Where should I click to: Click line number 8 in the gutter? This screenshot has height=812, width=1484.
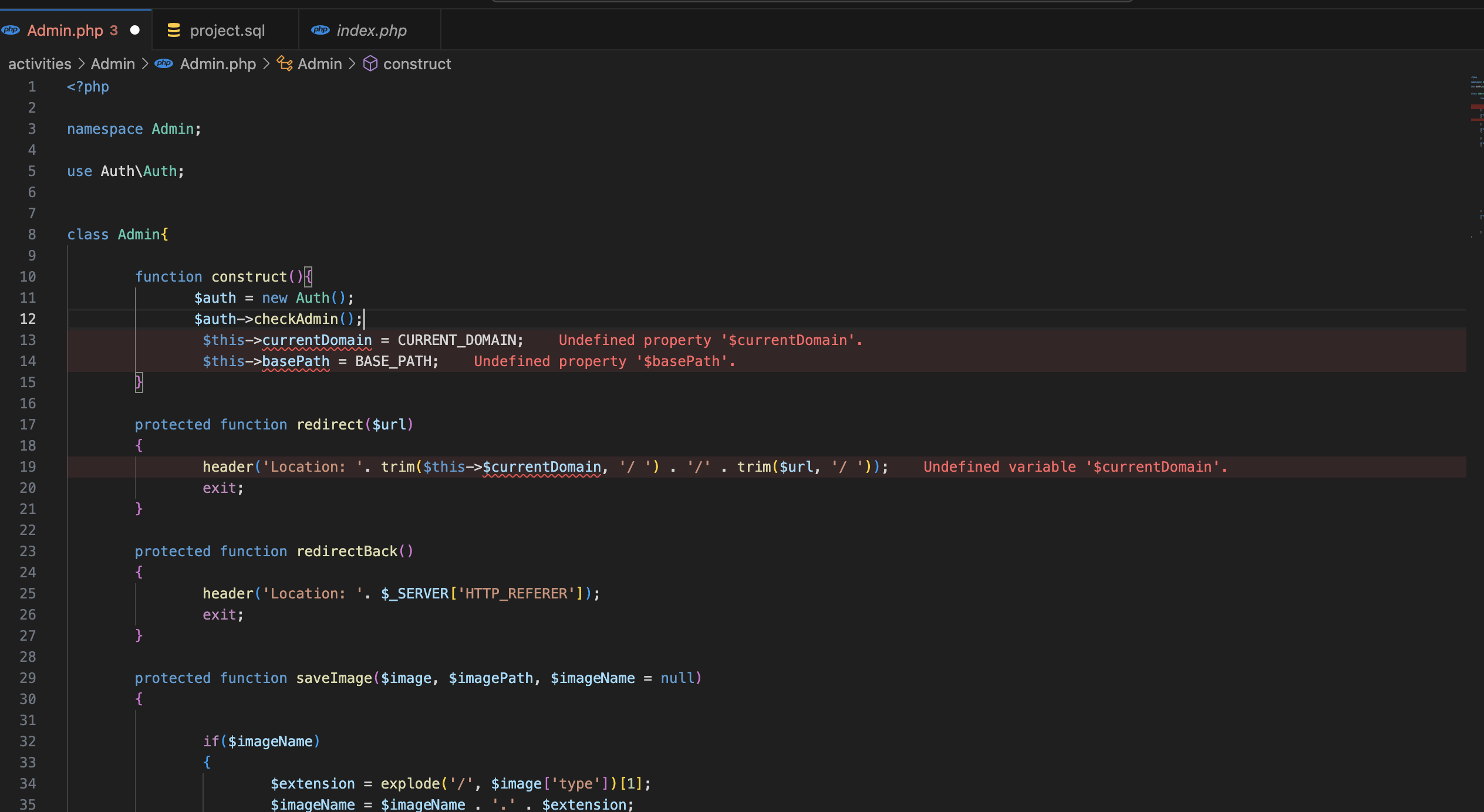point(32,235)
